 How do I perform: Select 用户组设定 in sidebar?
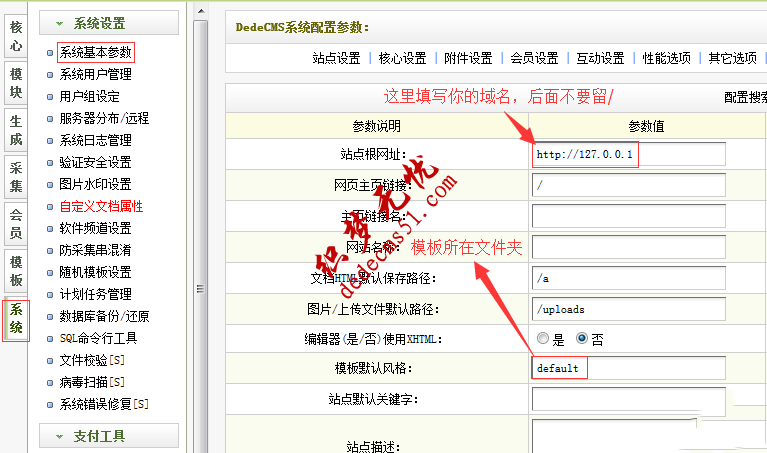pos(90,96)
